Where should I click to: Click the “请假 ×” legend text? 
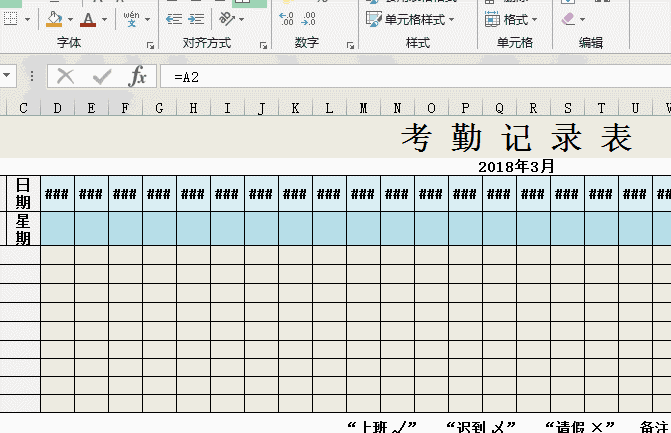pos(580,426)
